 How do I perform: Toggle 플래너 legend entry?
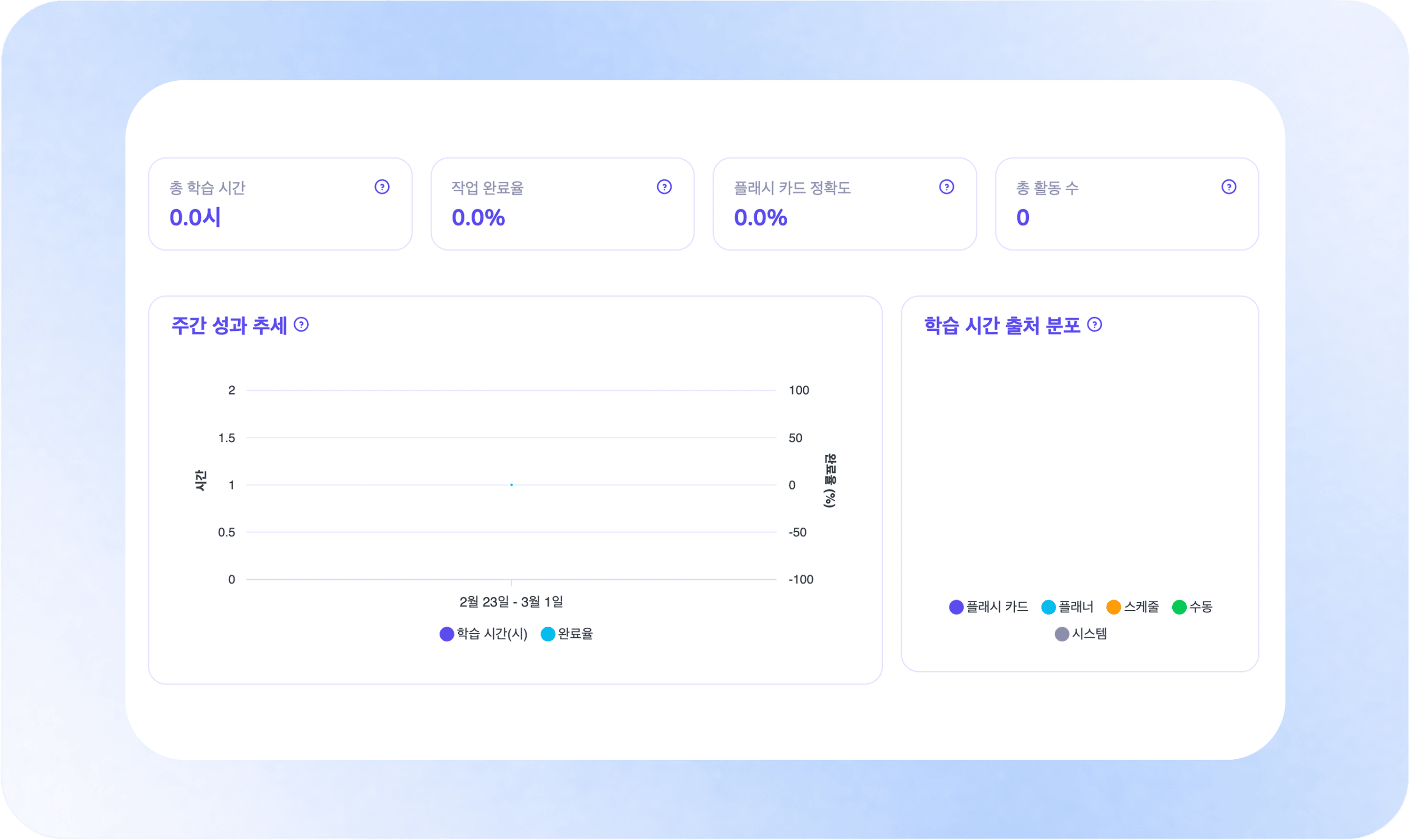tap(1075, 607)
